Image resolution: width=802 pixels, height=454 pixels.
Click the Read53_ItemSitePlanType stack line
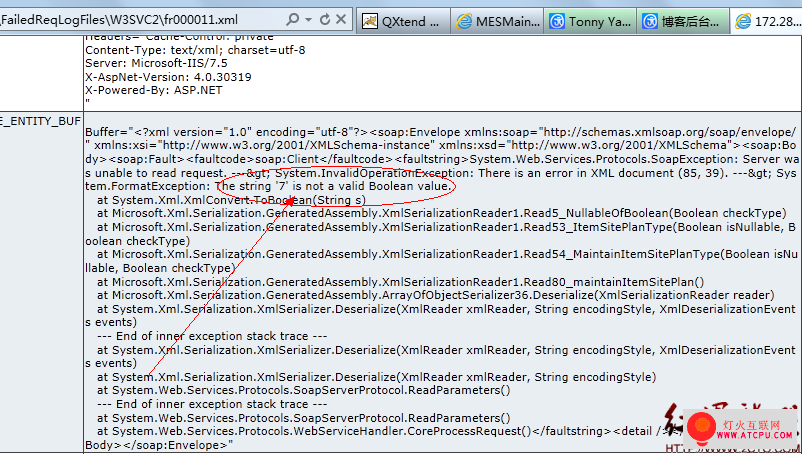[x=441, y=234]
